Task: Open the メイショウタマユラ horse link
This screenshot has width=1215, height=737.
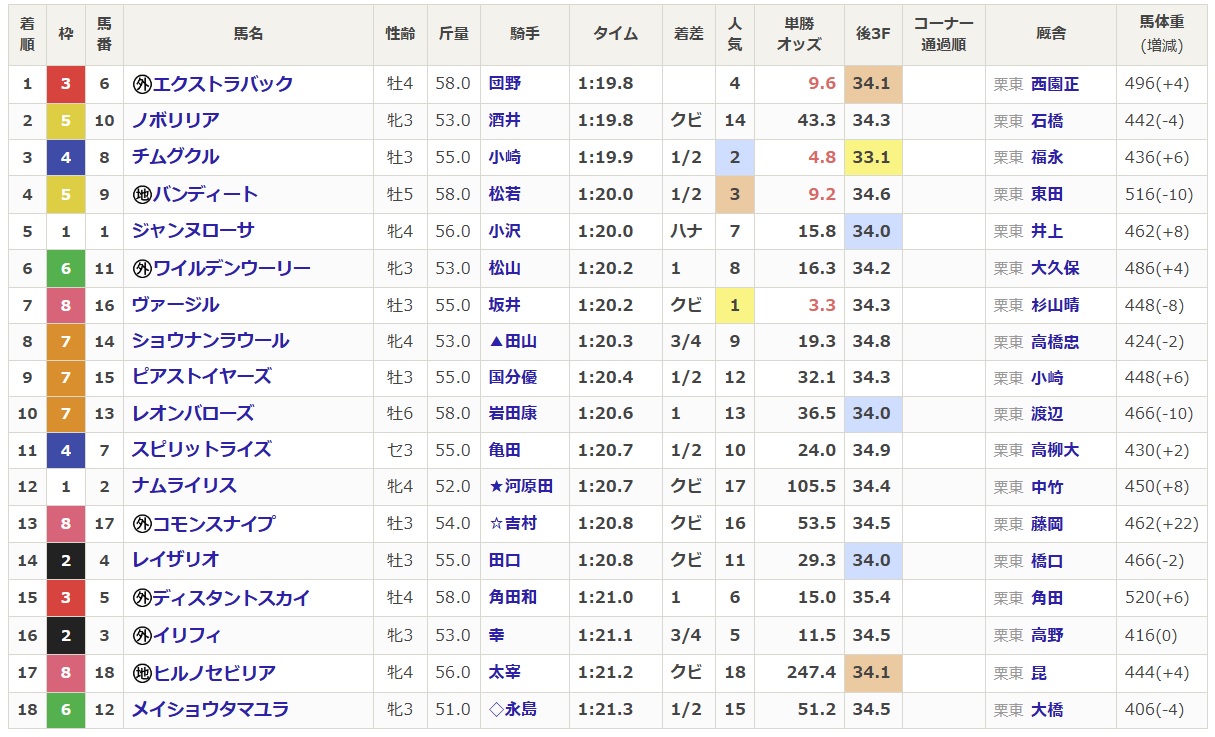Action: [210, 710]
